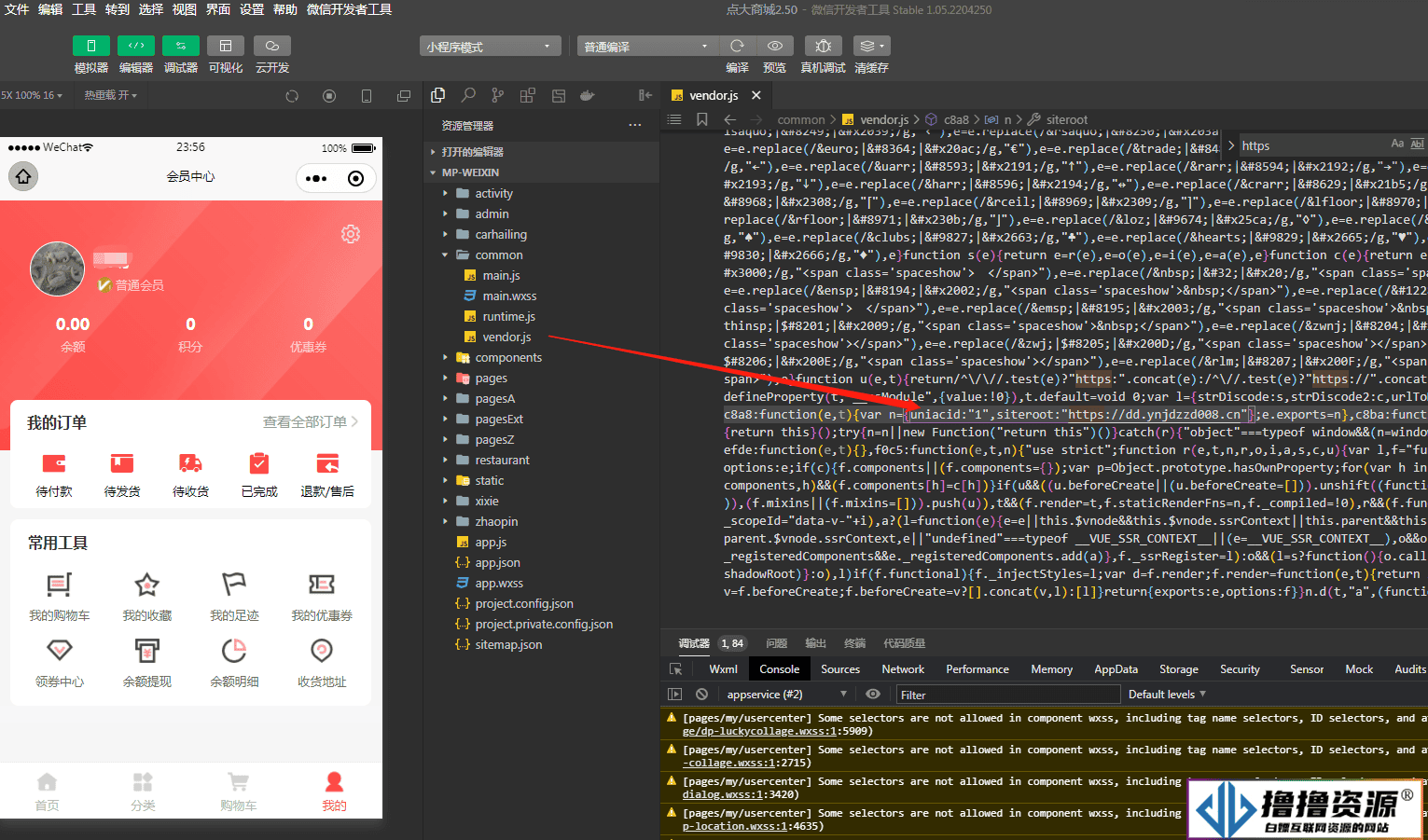
Task: Switch to the AppData tab
Action: (1116, 669)
